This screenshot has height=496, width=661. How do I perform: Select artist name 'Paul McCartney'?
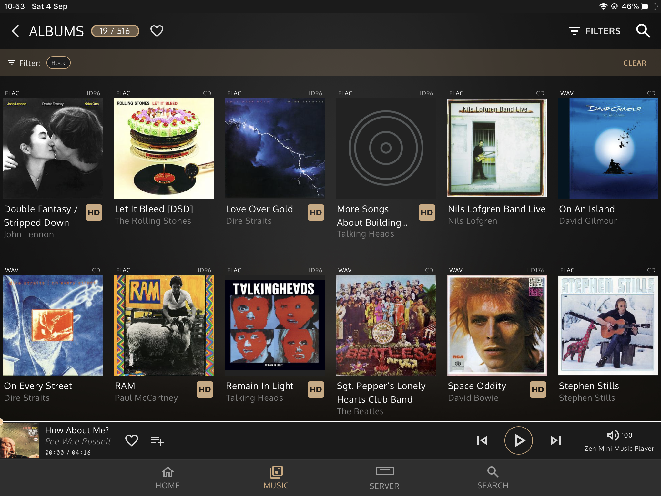[x=147, y=398]
